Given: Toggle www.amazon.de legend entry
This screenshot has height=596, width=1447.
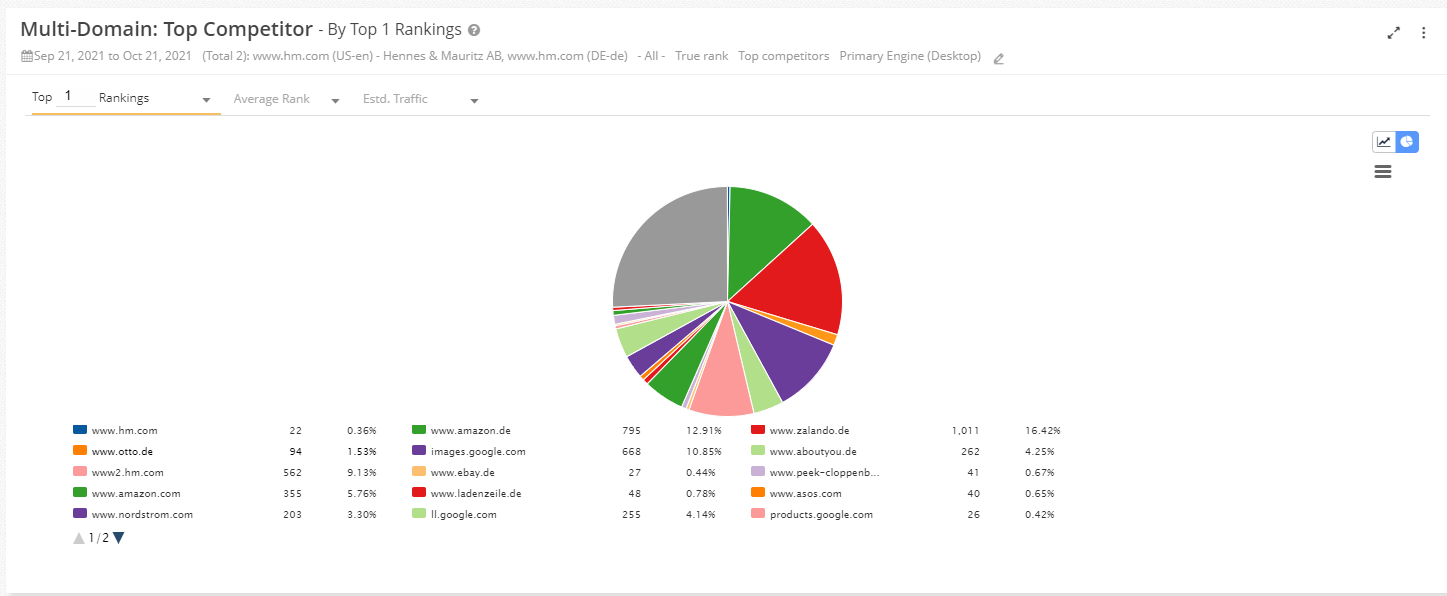Looking at the screenshot, I should click(x=470, y=431).
